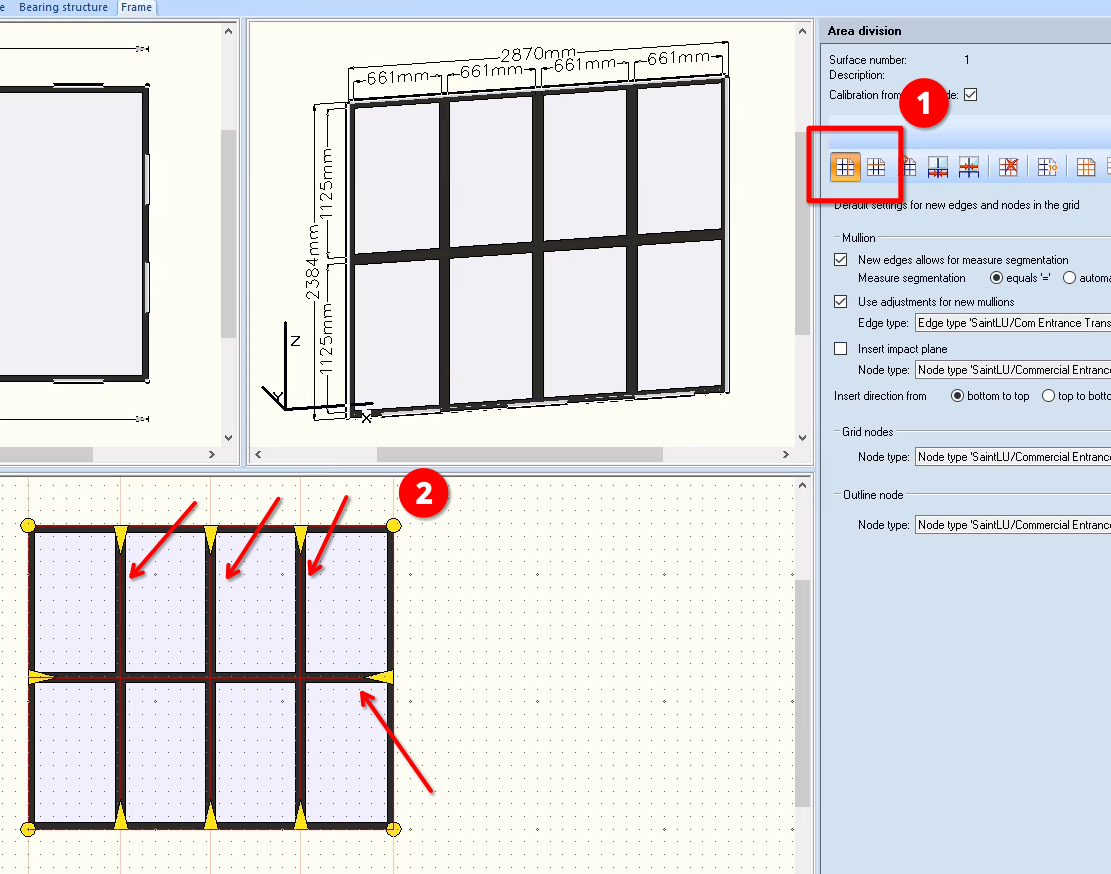Screen dimensions: 1111x874
Task: Click the delete grid icon with red X
Action: [1008, 167]
